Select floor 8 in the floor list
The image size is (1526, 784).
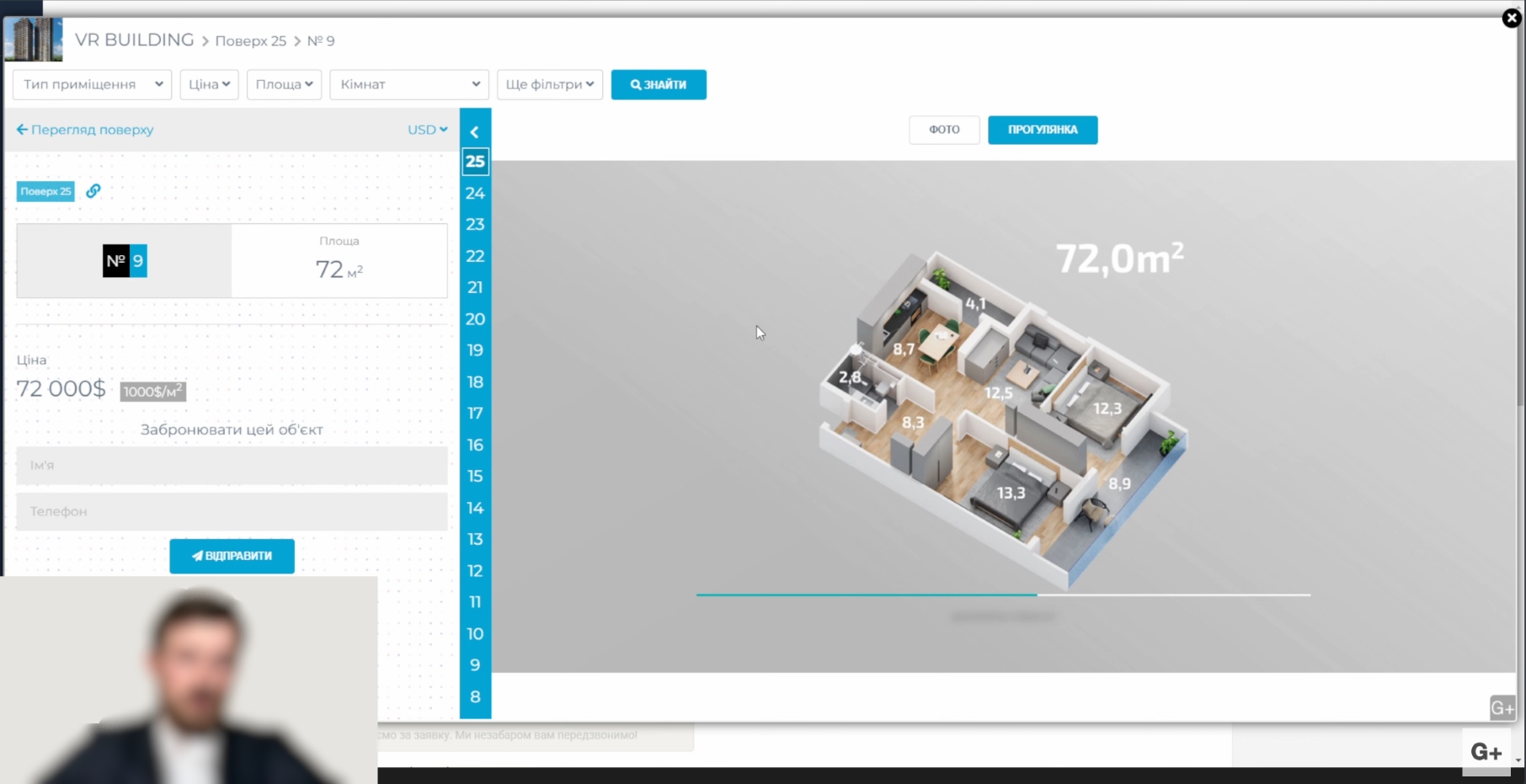[475, 696]
